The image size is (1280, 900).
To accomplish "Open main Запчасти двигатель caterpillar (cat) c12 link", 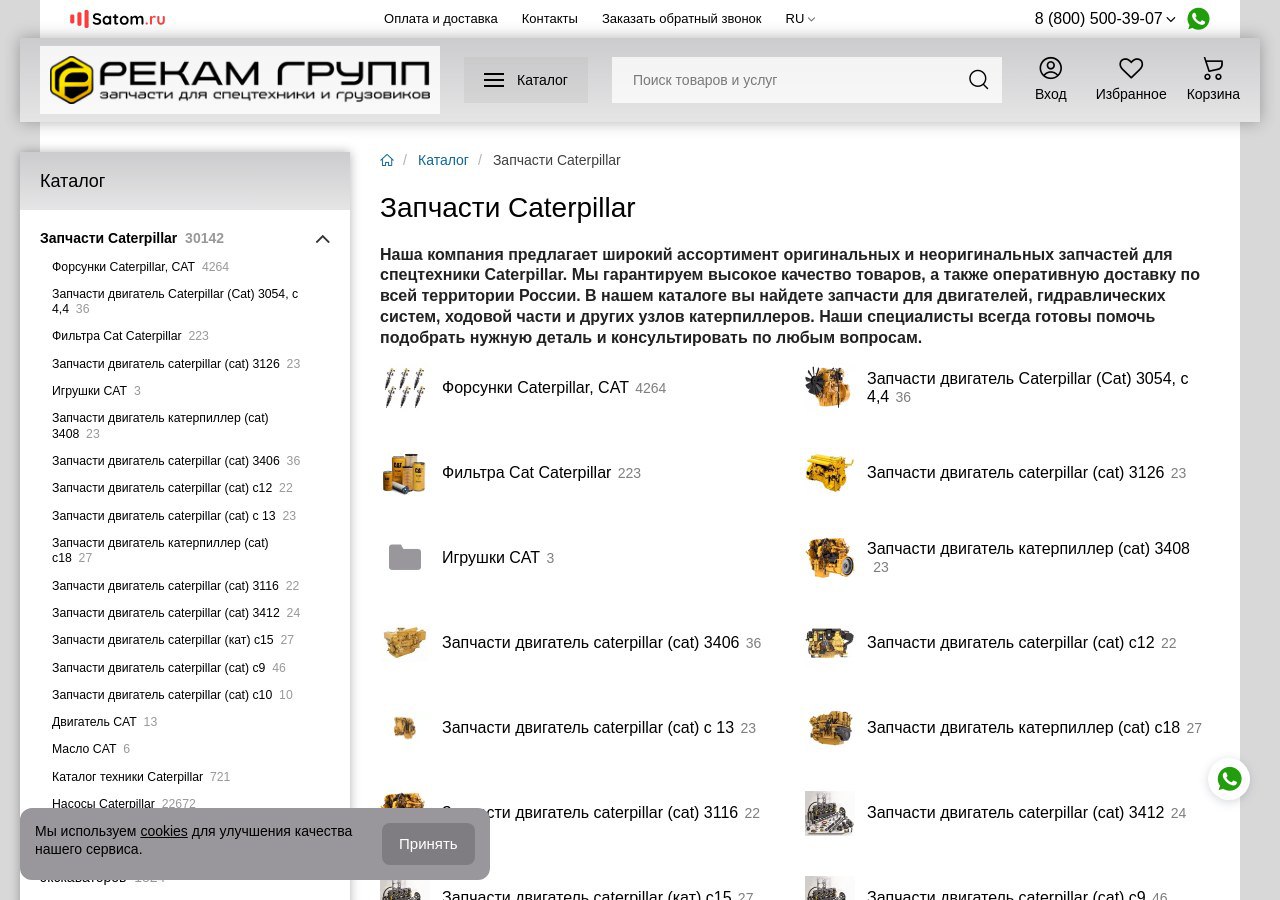I will point(1011,643).
